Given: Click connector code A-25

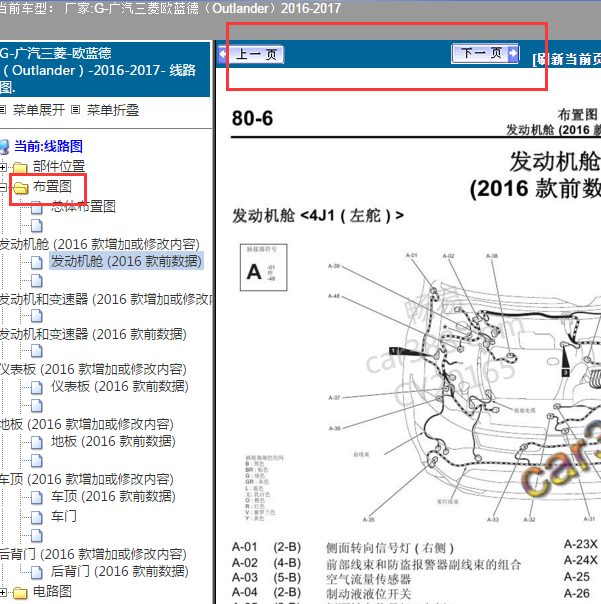Looking at the screenshot, I should click(x=577, y=577).
